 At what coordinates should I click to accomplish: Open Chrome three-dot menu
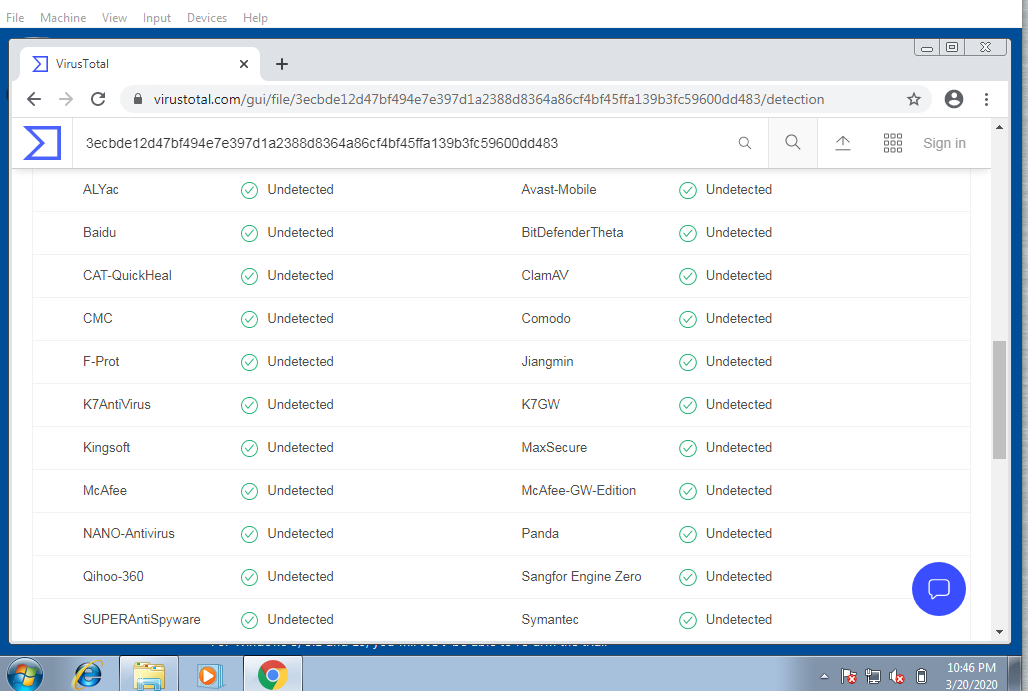986,99
